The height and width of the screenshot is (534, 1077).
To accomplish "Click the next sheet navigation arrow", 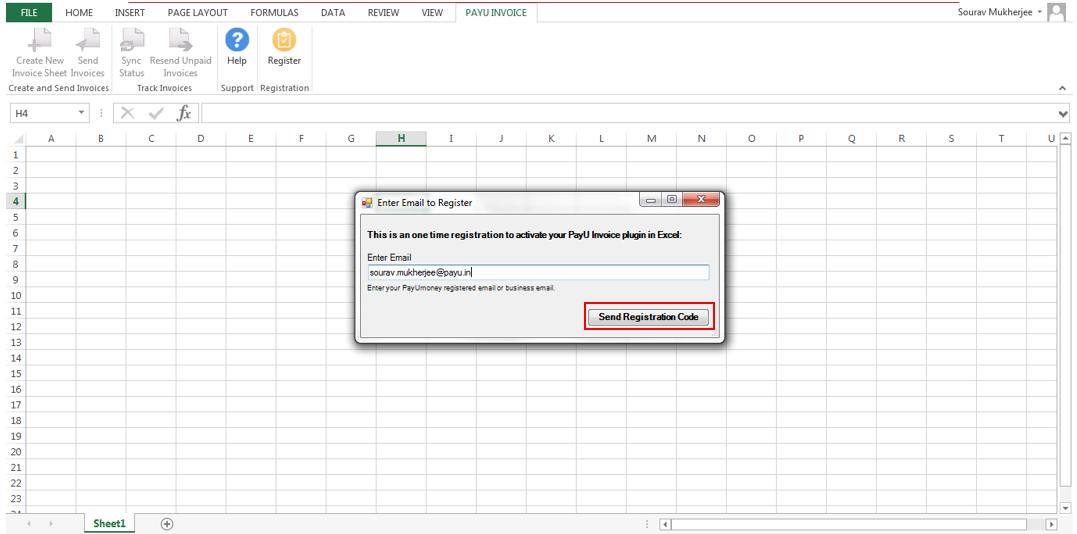I will (x=52, y=524).
